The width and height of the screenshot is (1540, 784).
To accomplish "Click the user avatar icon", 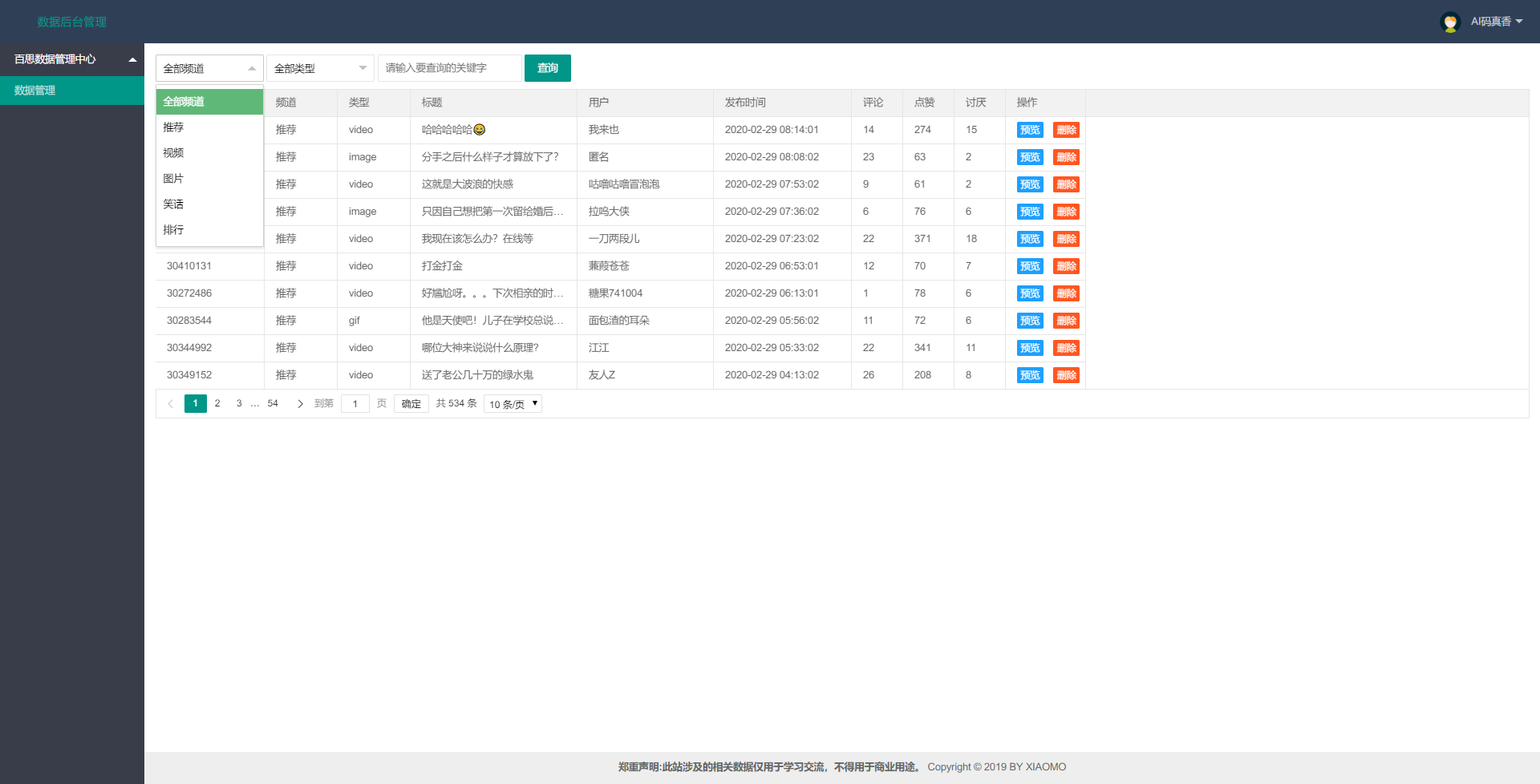I will tap(1450, 22).
